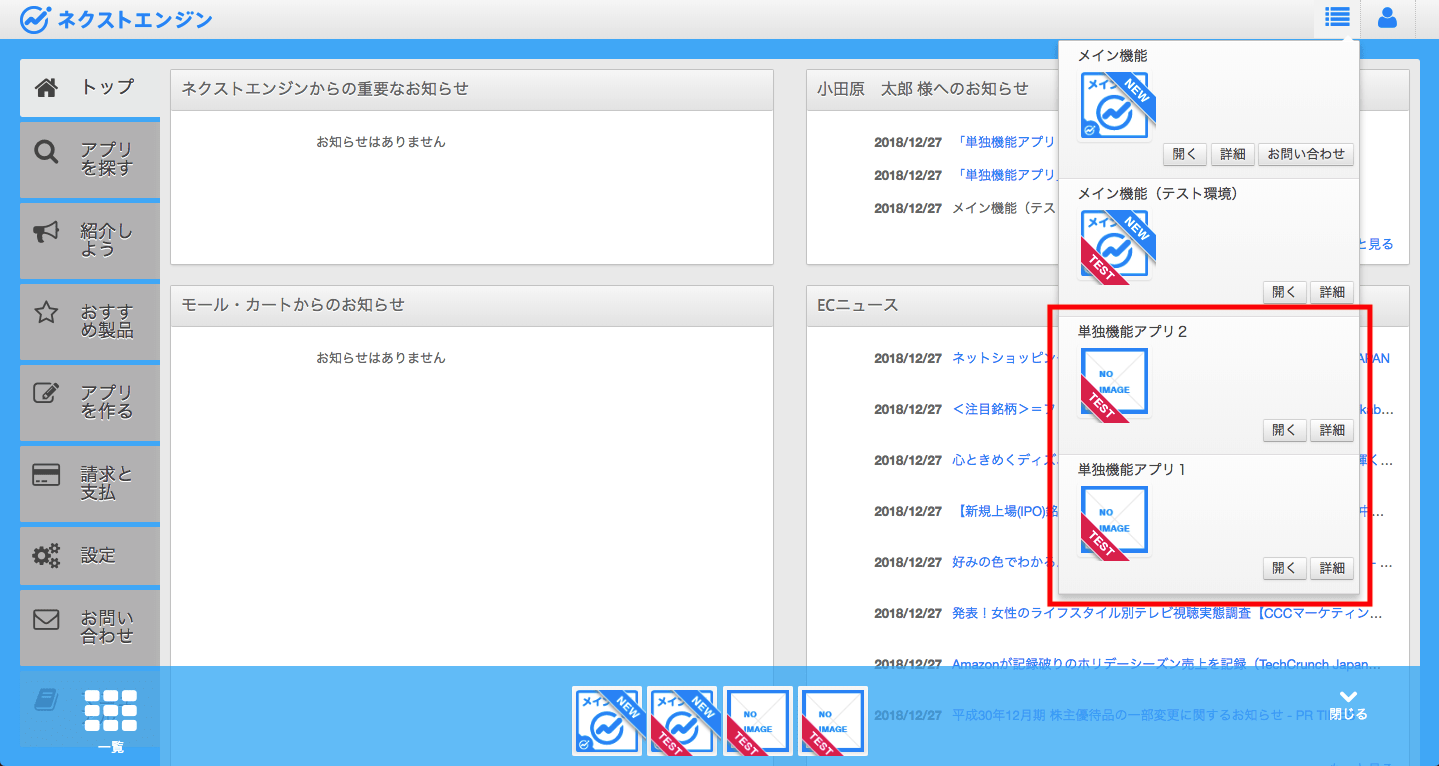Go to アプリを探す in sidebar
1439x766 pixels.
[90, 159]
